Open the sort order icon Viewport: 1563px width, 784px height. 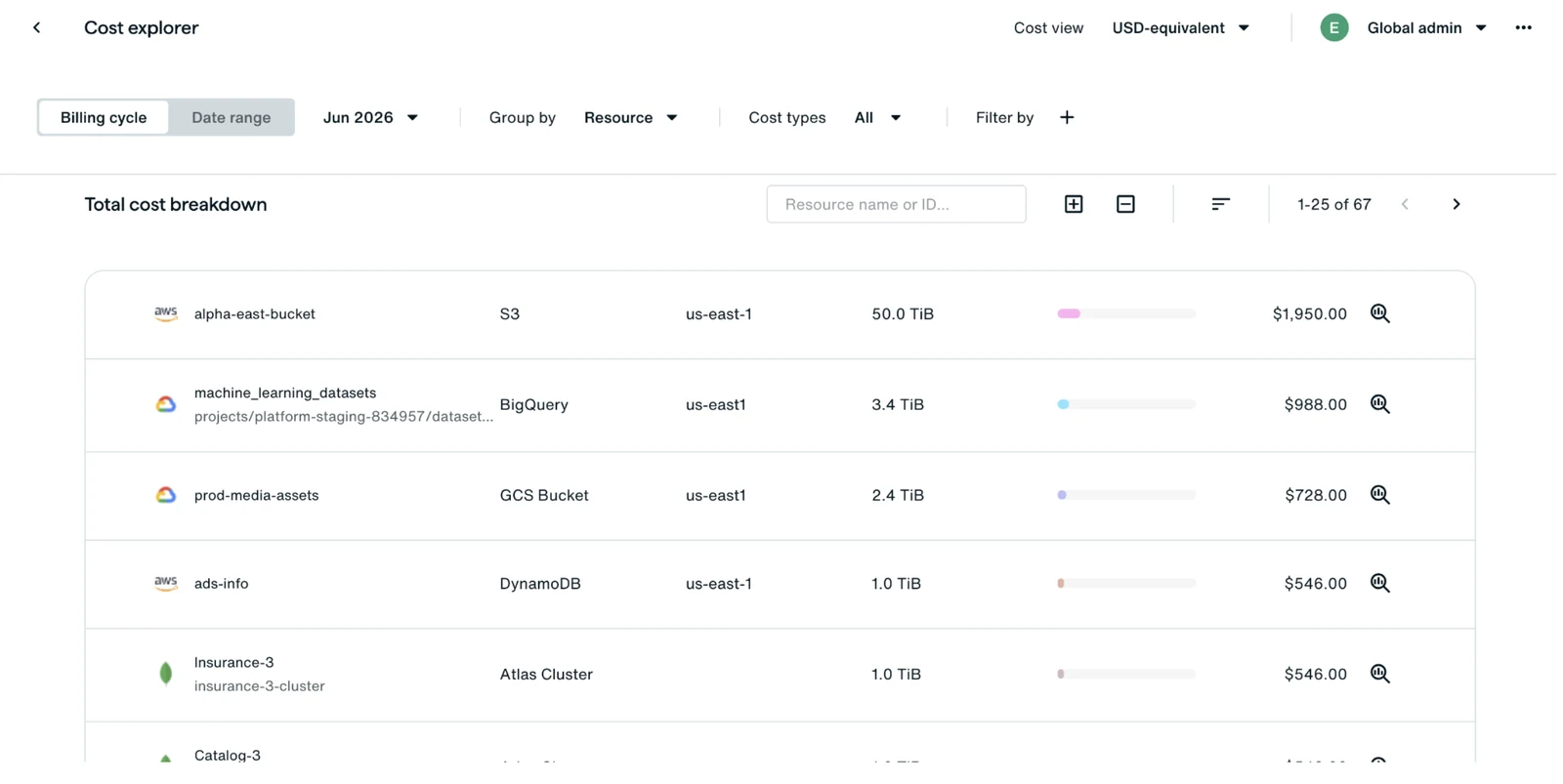pyautogui.click(x=1220, y=204)
